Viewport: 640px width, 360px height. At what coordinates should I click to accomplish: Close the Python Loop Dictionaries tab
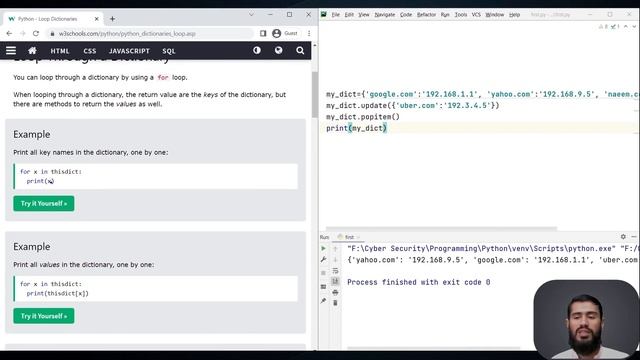point(97,19)
